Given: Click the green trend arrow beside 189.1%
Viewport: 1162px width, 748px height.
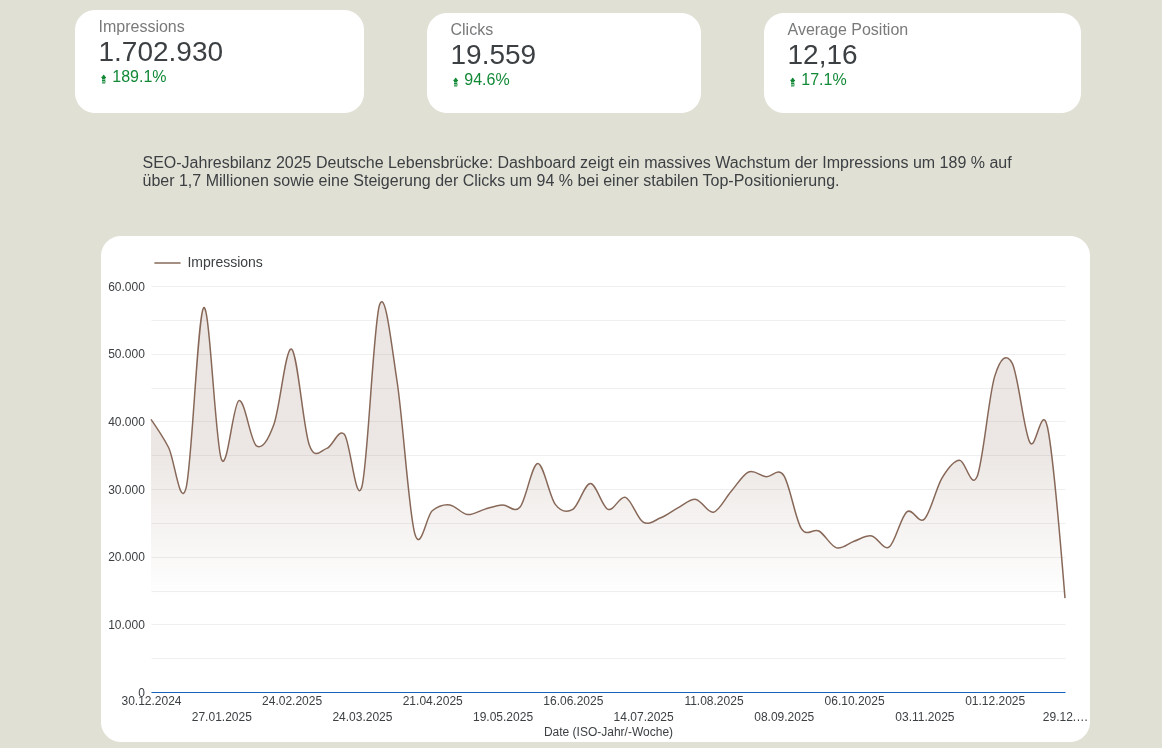Looking at the screenshot, I should 103,78.
